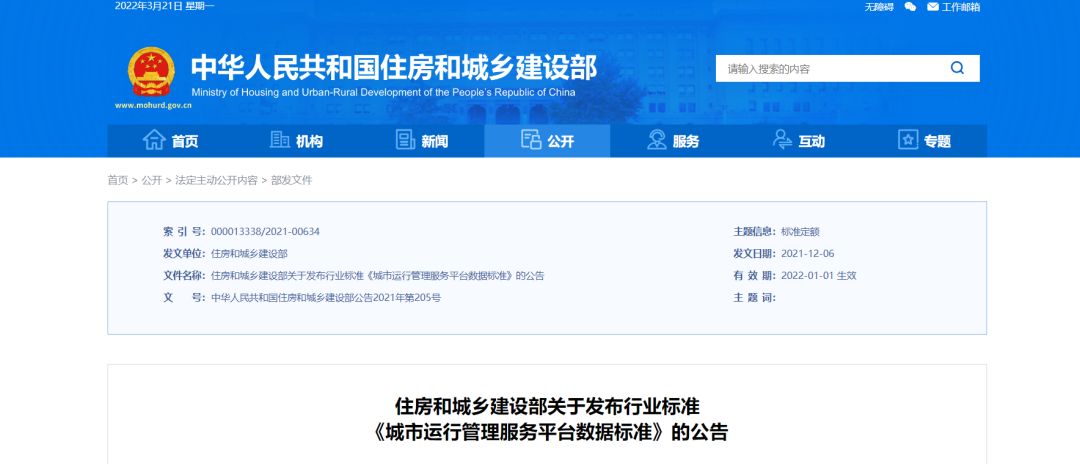This screenshot has height=464, width=1080.
Task: Click the house icon beside 首页
Action: pyautogui.click(x=154, y=140)
